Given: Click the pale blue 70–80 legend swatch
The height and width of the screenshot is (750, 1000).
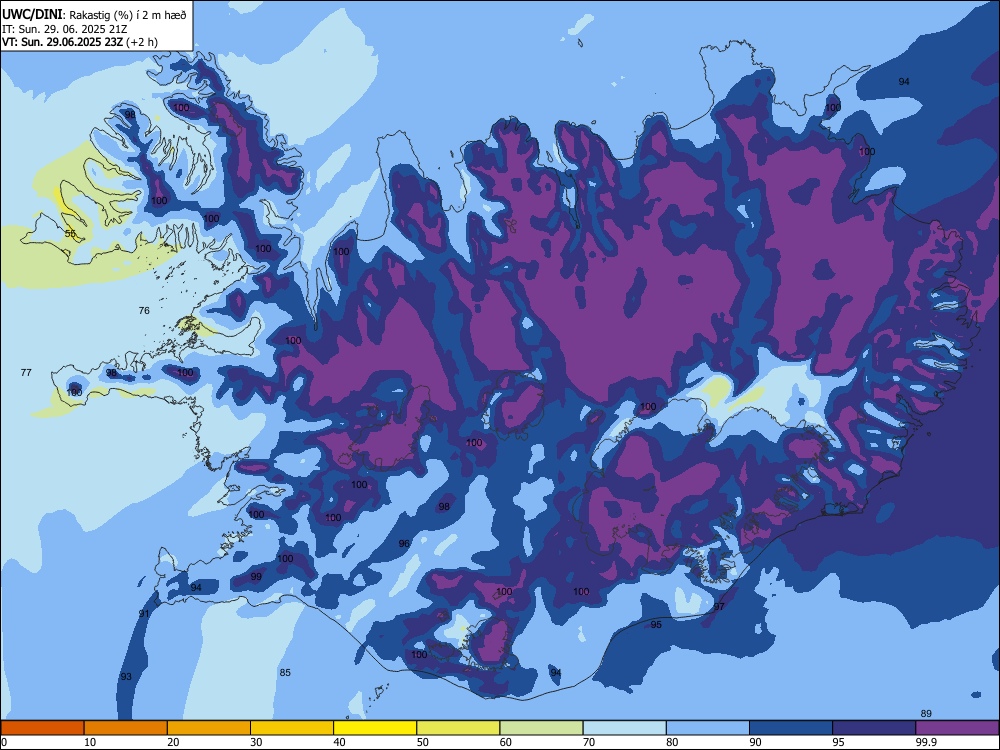Looking at the screenshot, I should point(624,728).
